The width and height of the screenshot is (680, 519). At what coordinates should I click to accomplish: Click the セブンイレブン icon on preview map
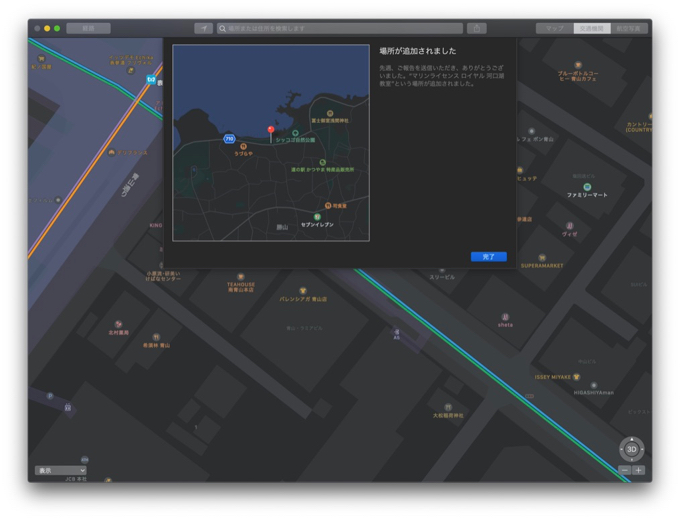317,217
